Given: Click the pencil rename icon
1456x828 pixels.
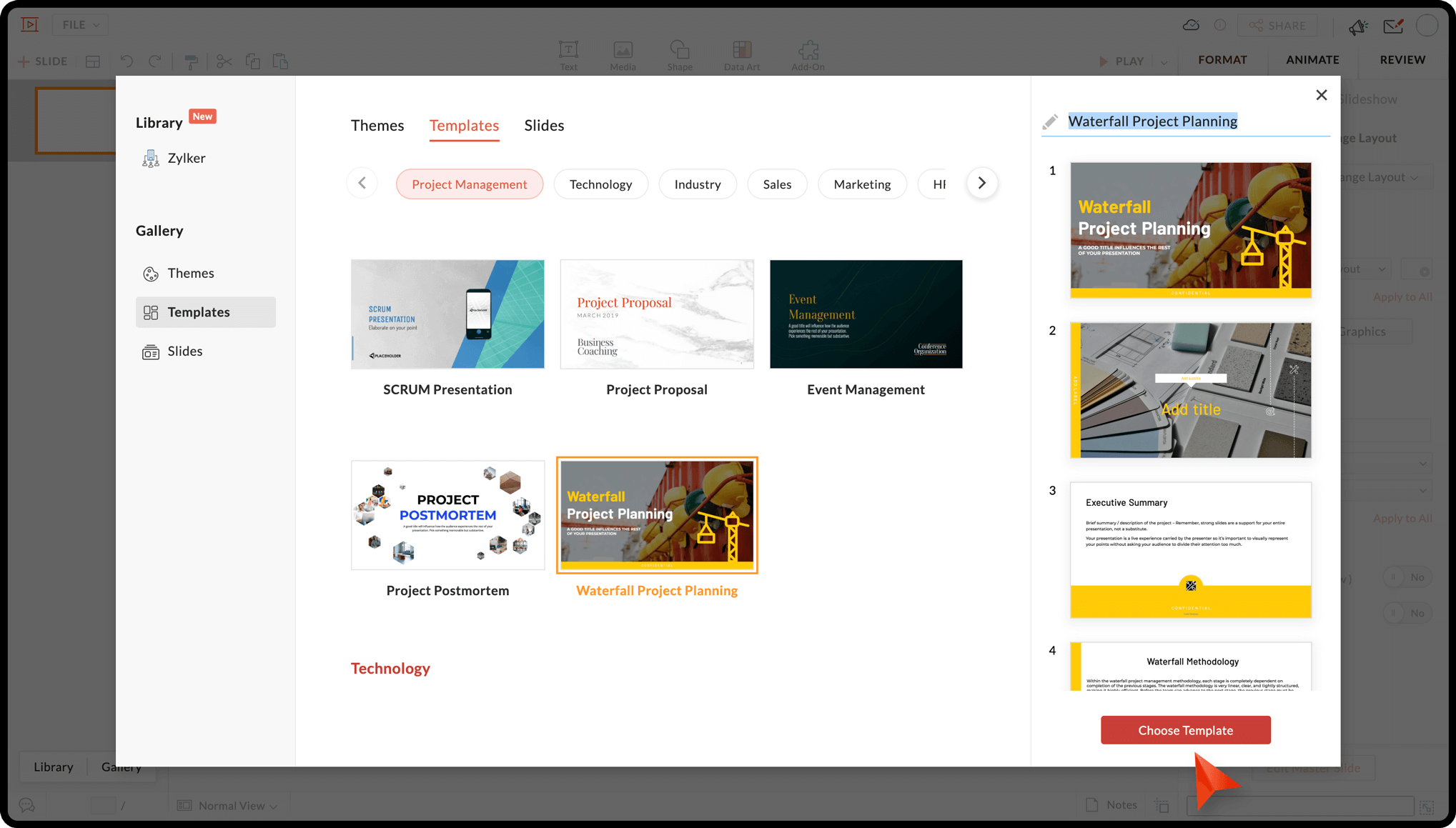Looking at the screenshot, I should pyautogui.click(x=1050, y=122).
